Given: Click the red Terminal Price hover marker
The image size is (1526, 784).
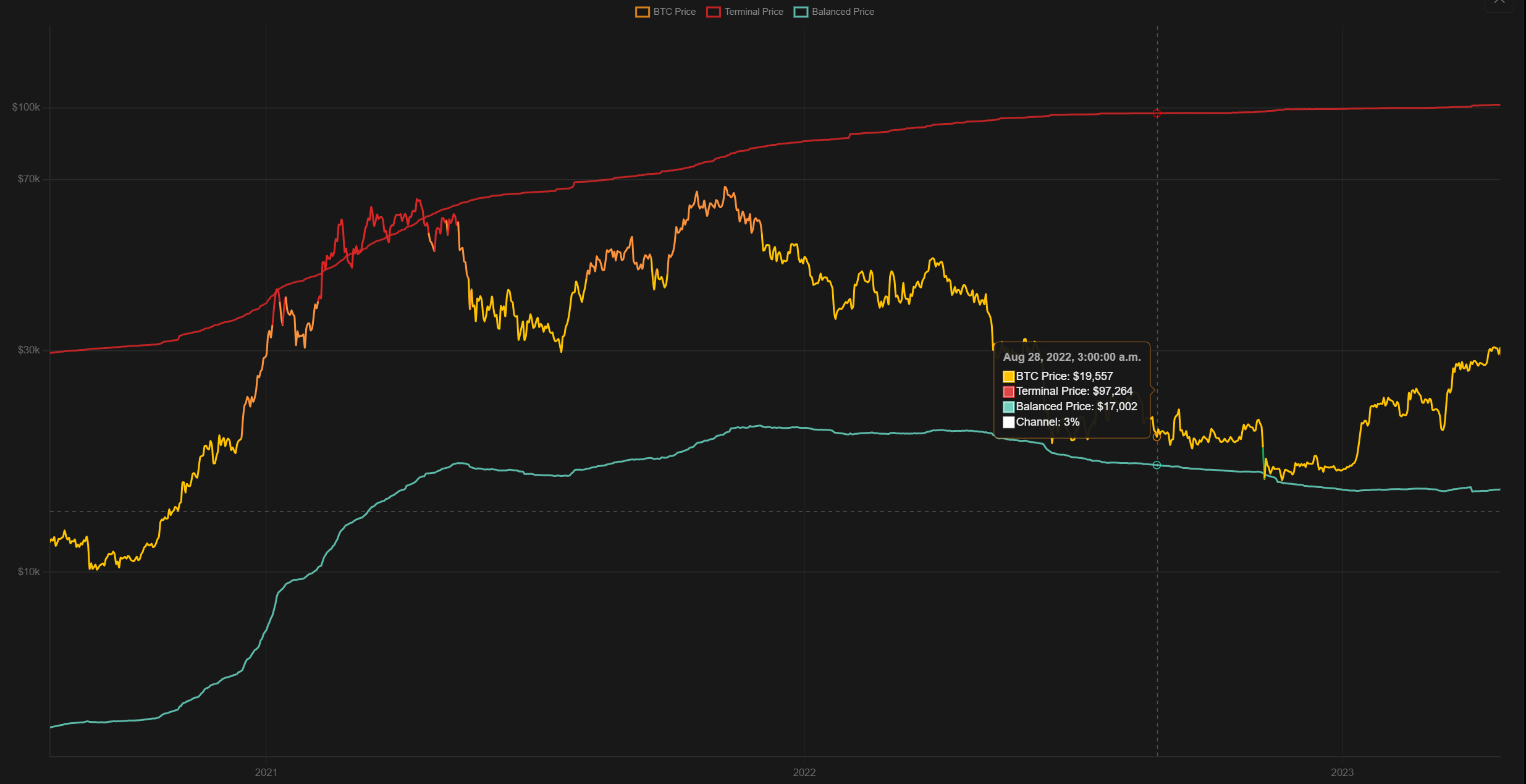Looking at the screenshot, I should click(x=1157, y=113).
